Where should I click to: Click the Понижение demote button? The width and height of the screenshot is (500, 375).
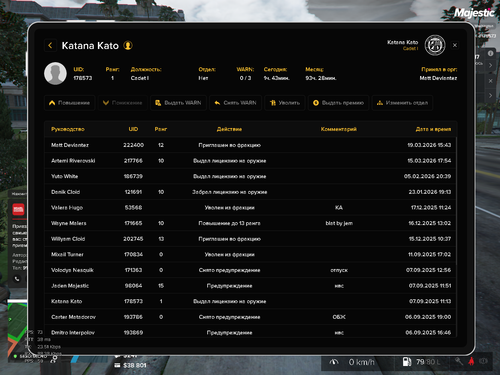123,103
